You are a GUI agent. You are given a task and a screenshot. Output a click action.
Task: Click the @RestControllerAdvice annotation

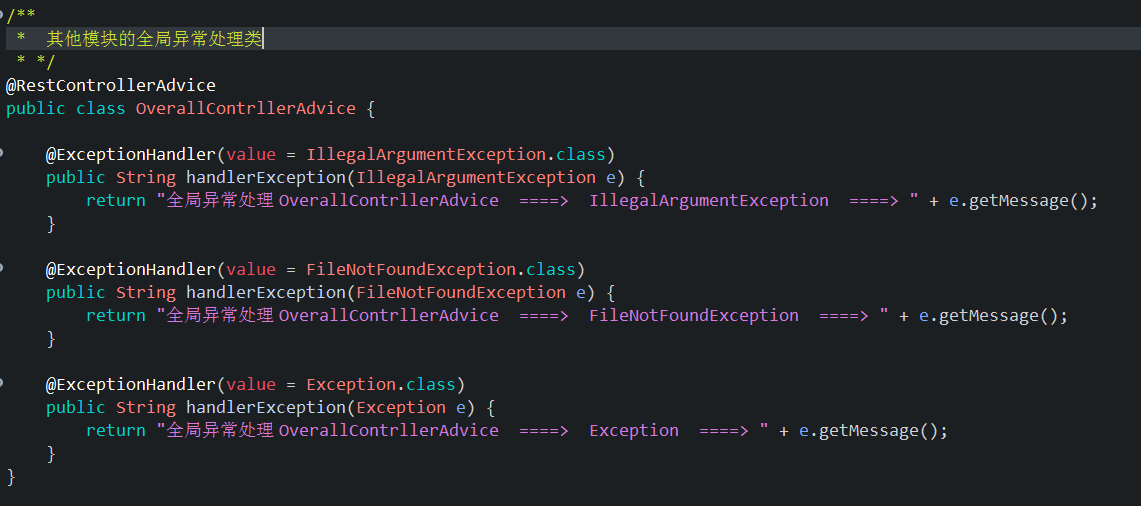pyautogui.click(x=111, y=85)
